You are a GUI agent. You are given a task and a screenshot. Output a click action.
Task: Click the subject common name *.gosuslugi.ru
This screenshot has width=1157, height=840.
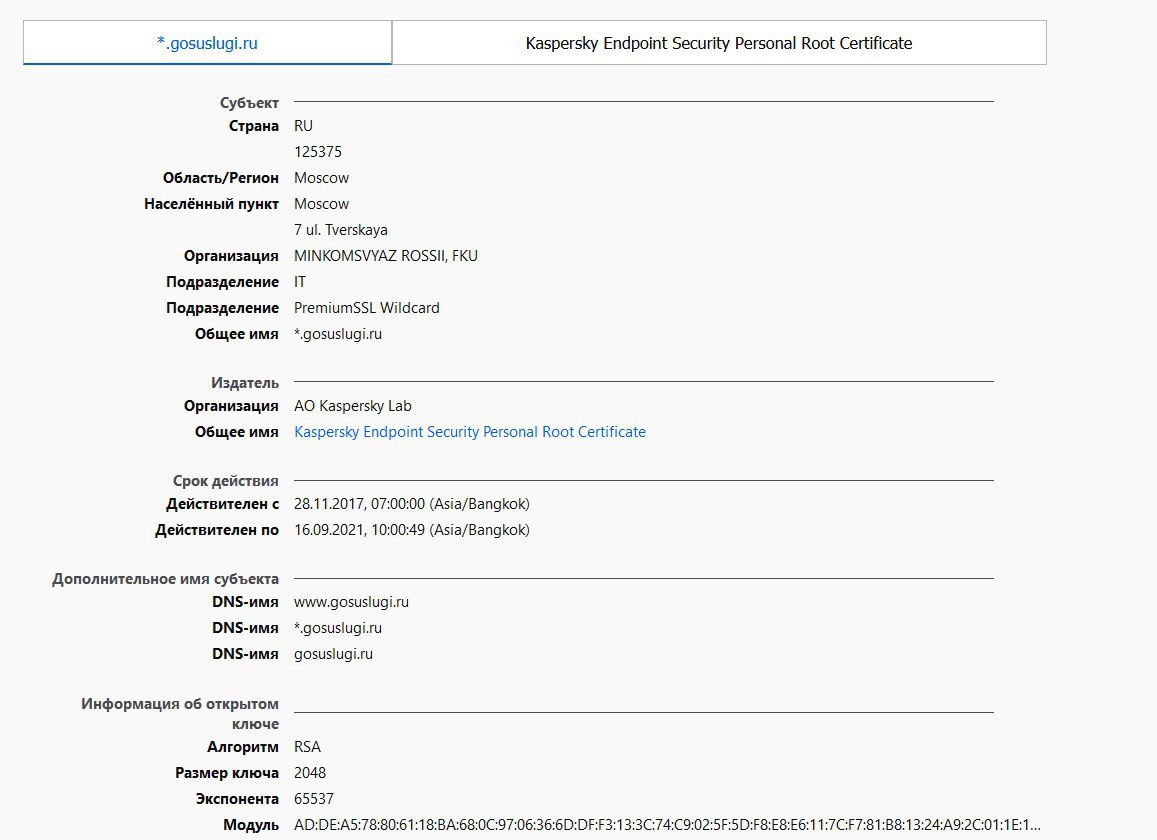coord(338,334)
